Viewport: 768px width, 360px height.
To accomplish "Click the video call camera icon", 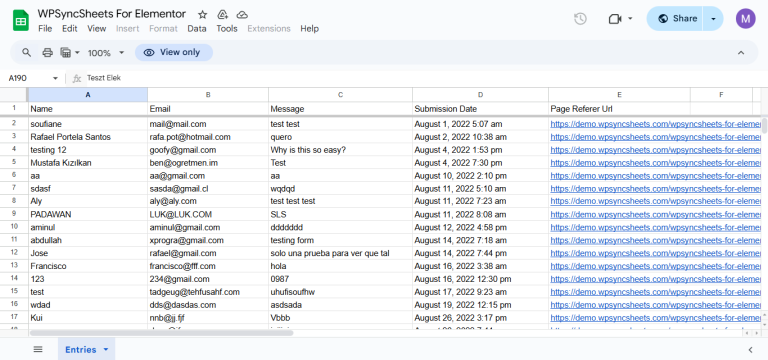I will coord(615,19).
